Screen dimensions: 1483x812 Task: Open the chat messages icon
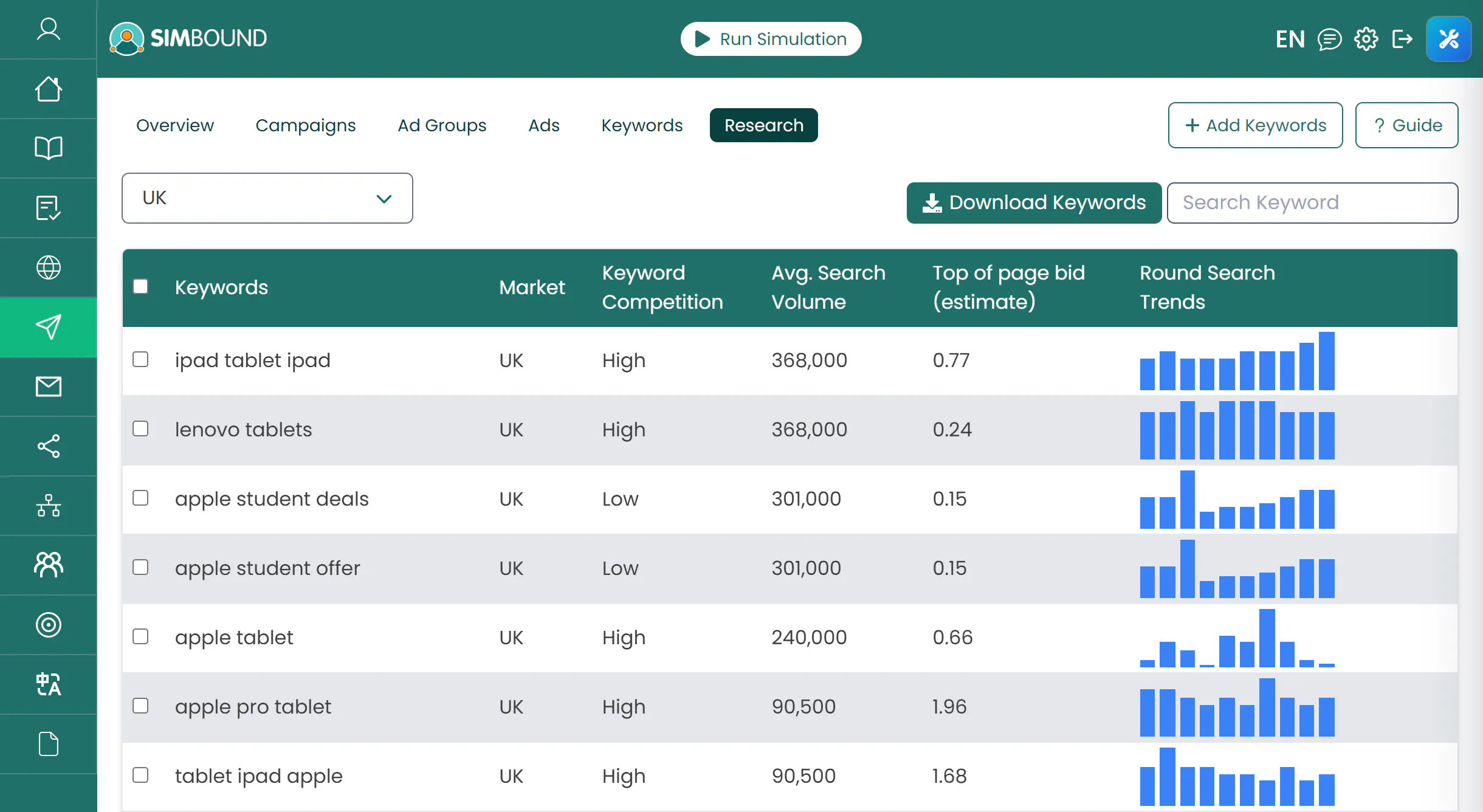1329,40
